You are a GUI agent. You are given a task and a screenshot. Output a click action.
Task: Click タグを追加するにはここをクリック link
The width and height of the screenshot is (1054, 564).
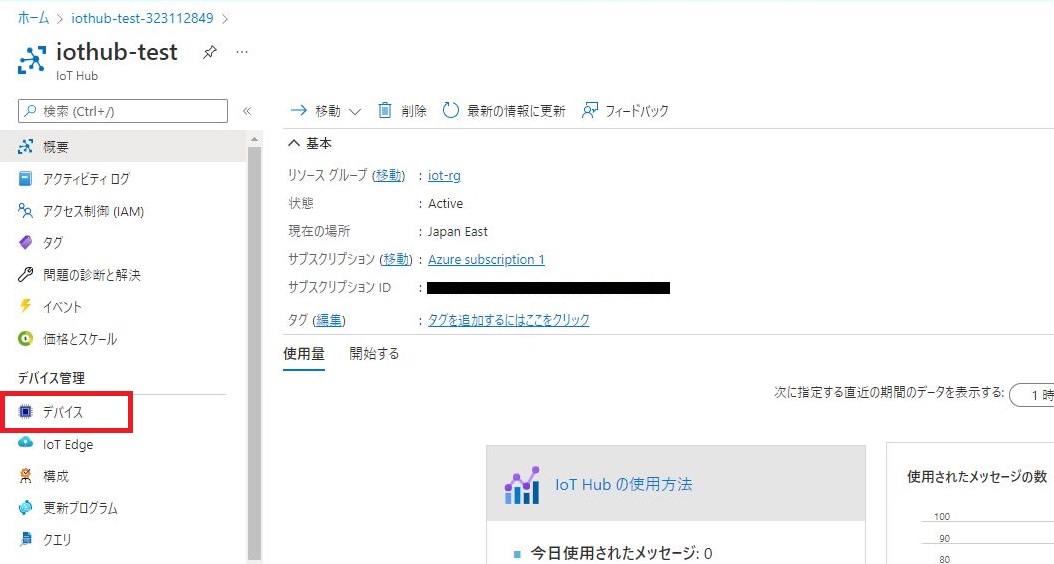click(x=509, y=320)
